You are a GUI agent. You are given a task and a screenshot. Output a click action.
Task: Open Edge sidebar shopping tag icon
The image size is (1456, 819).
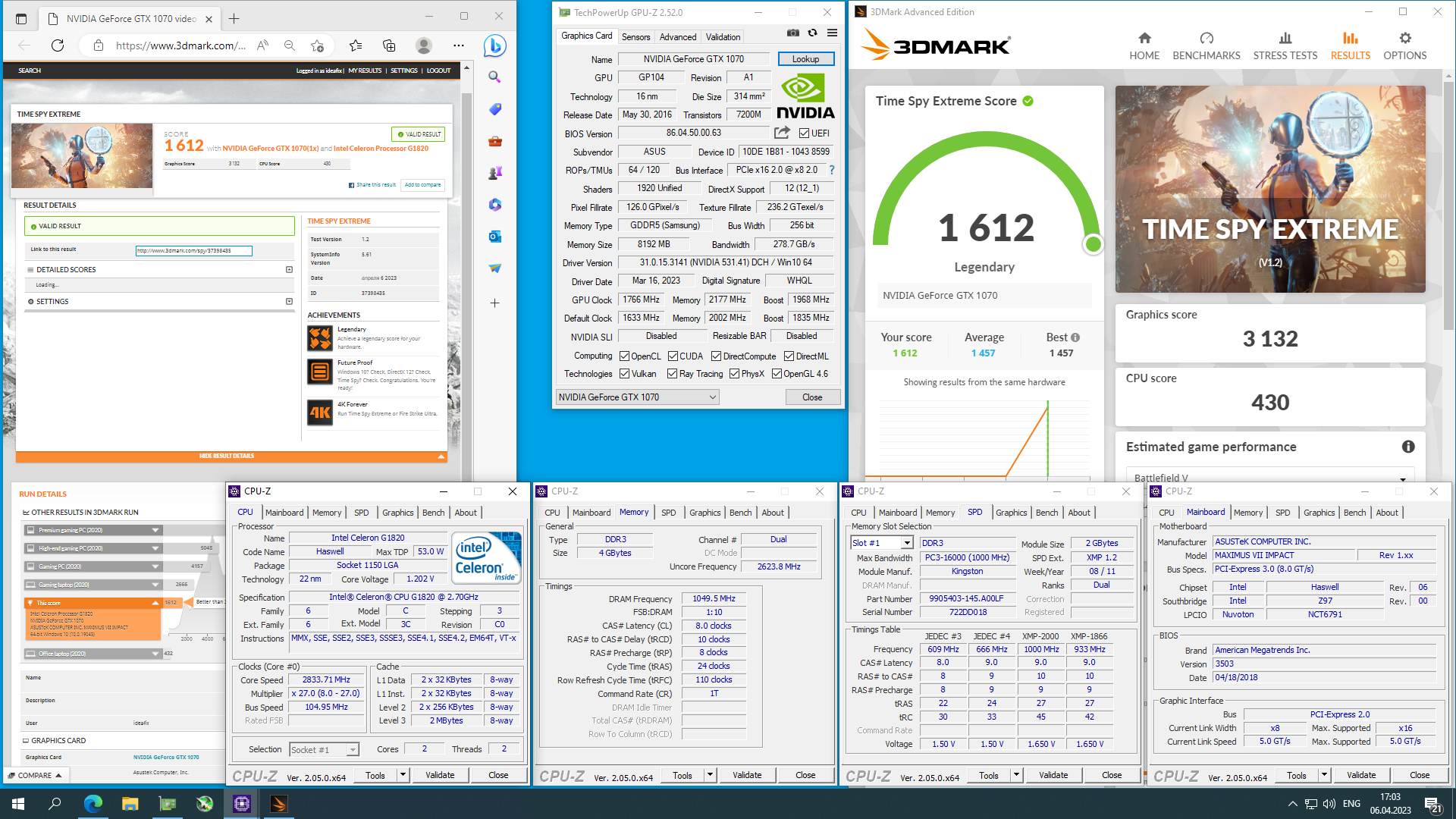(494, 109)
